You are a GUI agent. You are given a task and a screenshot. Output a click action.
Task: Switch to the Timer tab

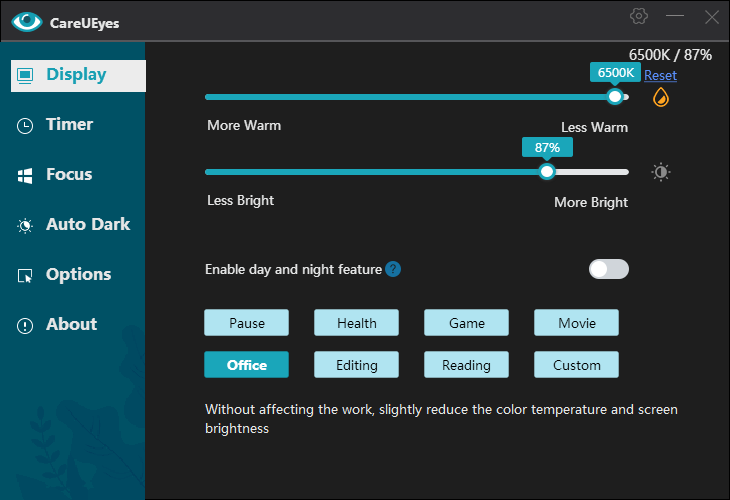(x=69, y=125)
